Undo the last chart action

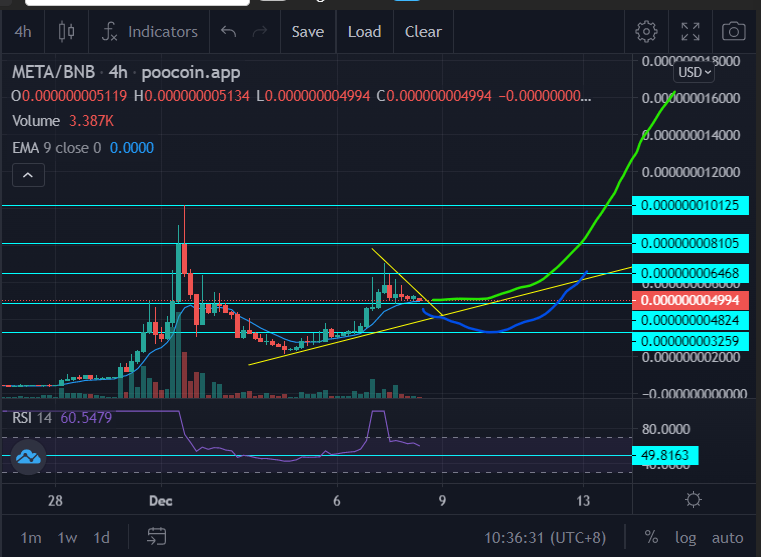(x=228, y=32)
